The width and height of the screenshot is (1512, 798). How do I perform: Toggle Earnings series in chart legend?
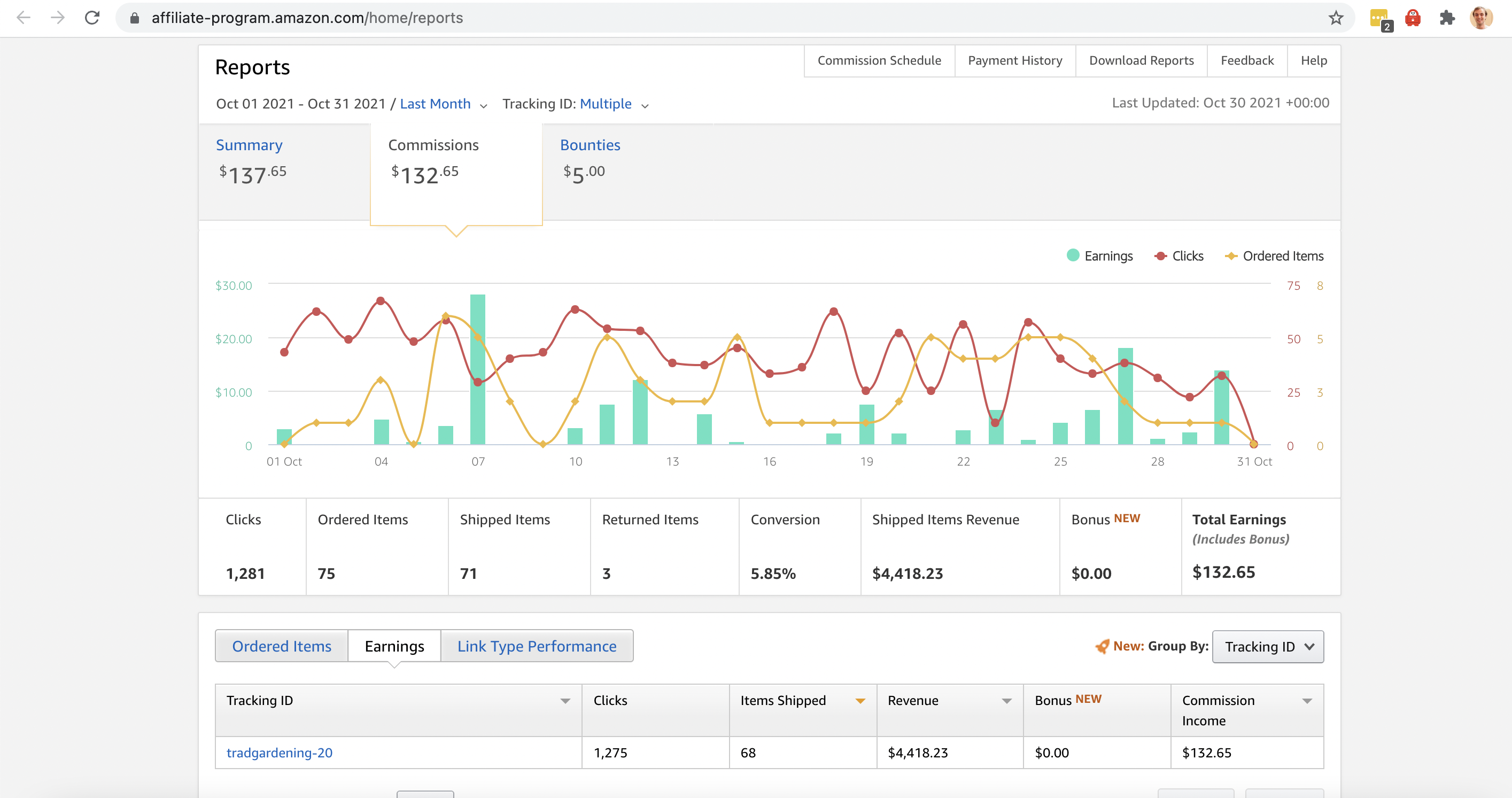click(x=1099, y=256)
